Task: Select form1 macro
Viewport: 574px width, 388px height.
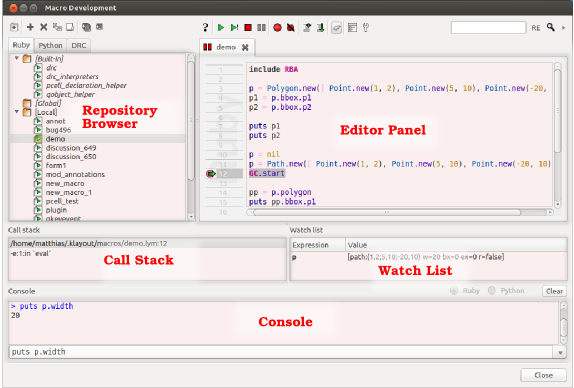Action: click(x=56, y=165)
